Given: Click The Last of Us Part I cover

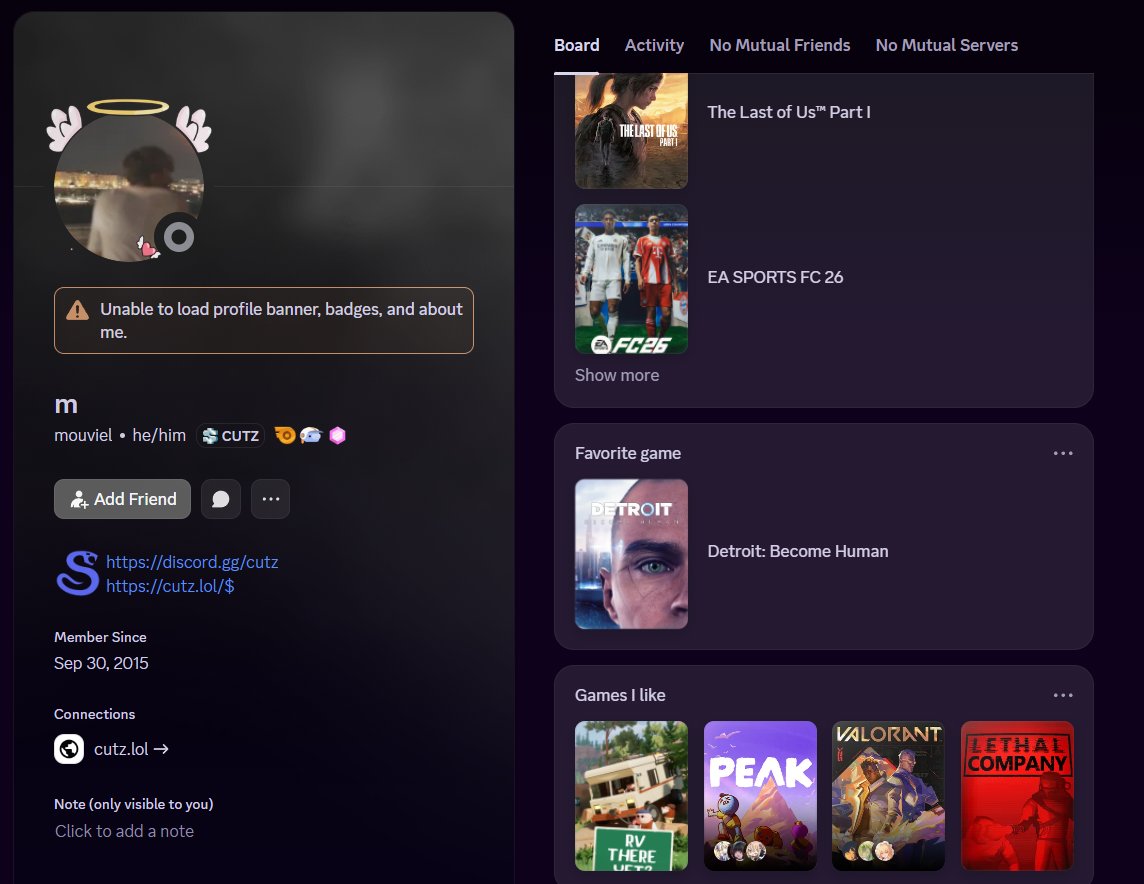Looking at the screenshot, I should (x=631, y=131).
